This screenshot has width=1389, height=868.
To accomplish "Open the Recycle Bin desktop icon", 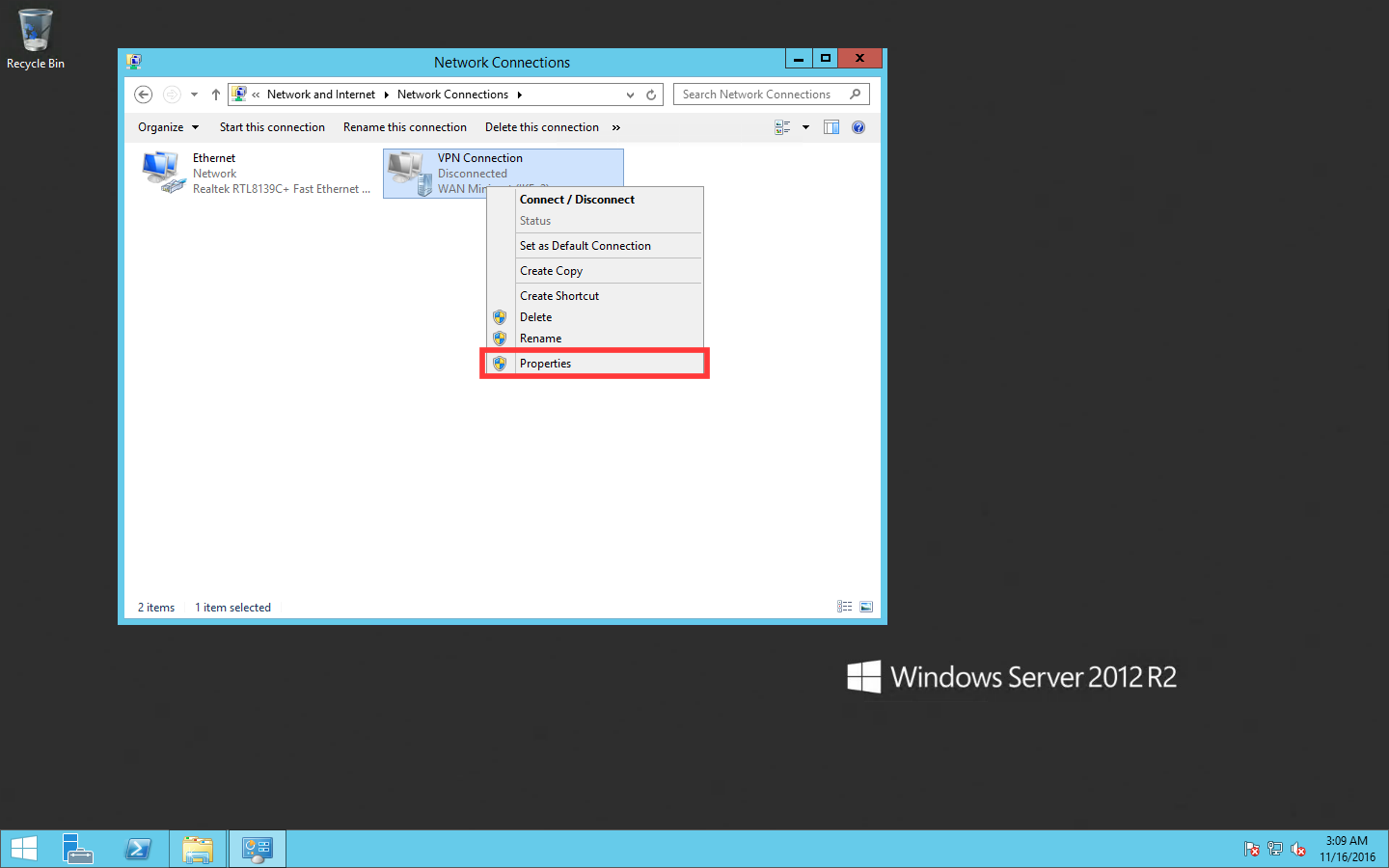I will (x=36, y=40).
